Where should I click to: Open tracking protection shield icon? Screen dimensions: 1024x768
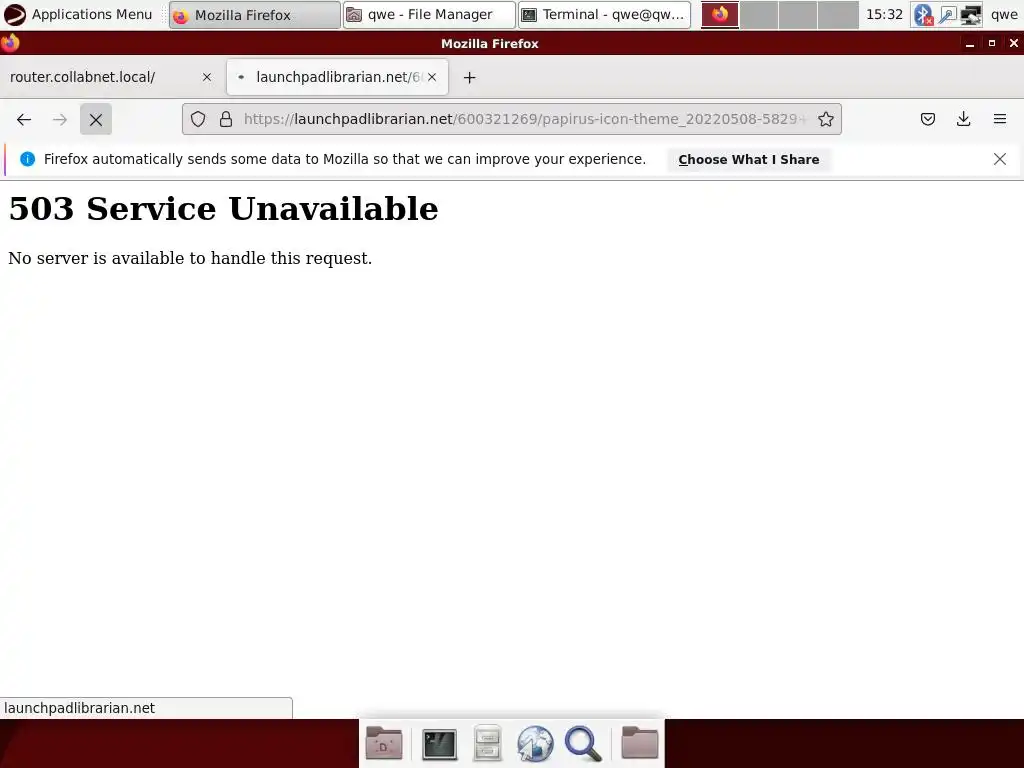198,120
